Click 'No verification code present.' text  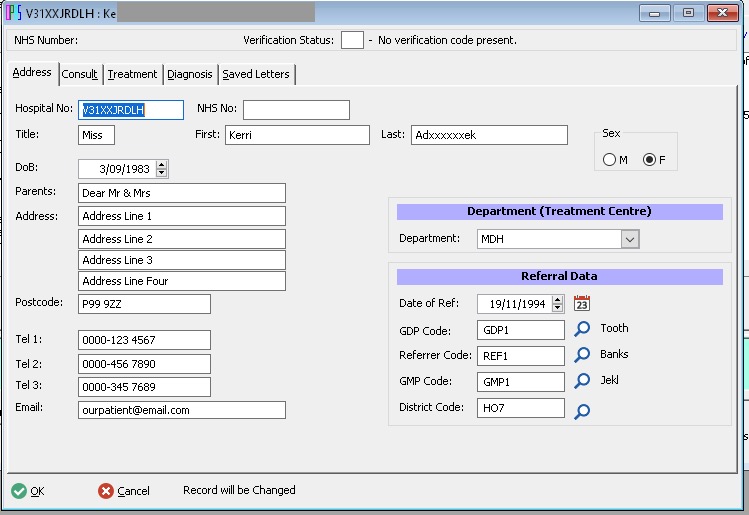tap(447, 40)
